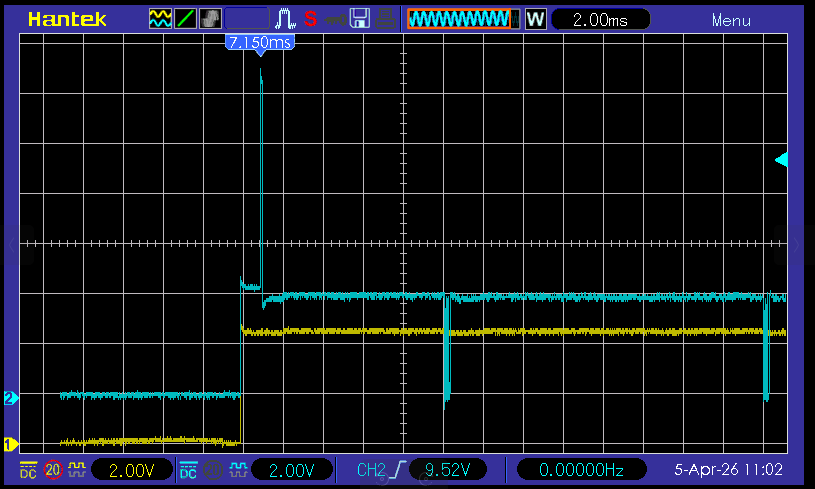Image resolution: width=815 pixels, height=489 pixels.
Task: Click the W window mode icon
Action: (x=536, y=19)
